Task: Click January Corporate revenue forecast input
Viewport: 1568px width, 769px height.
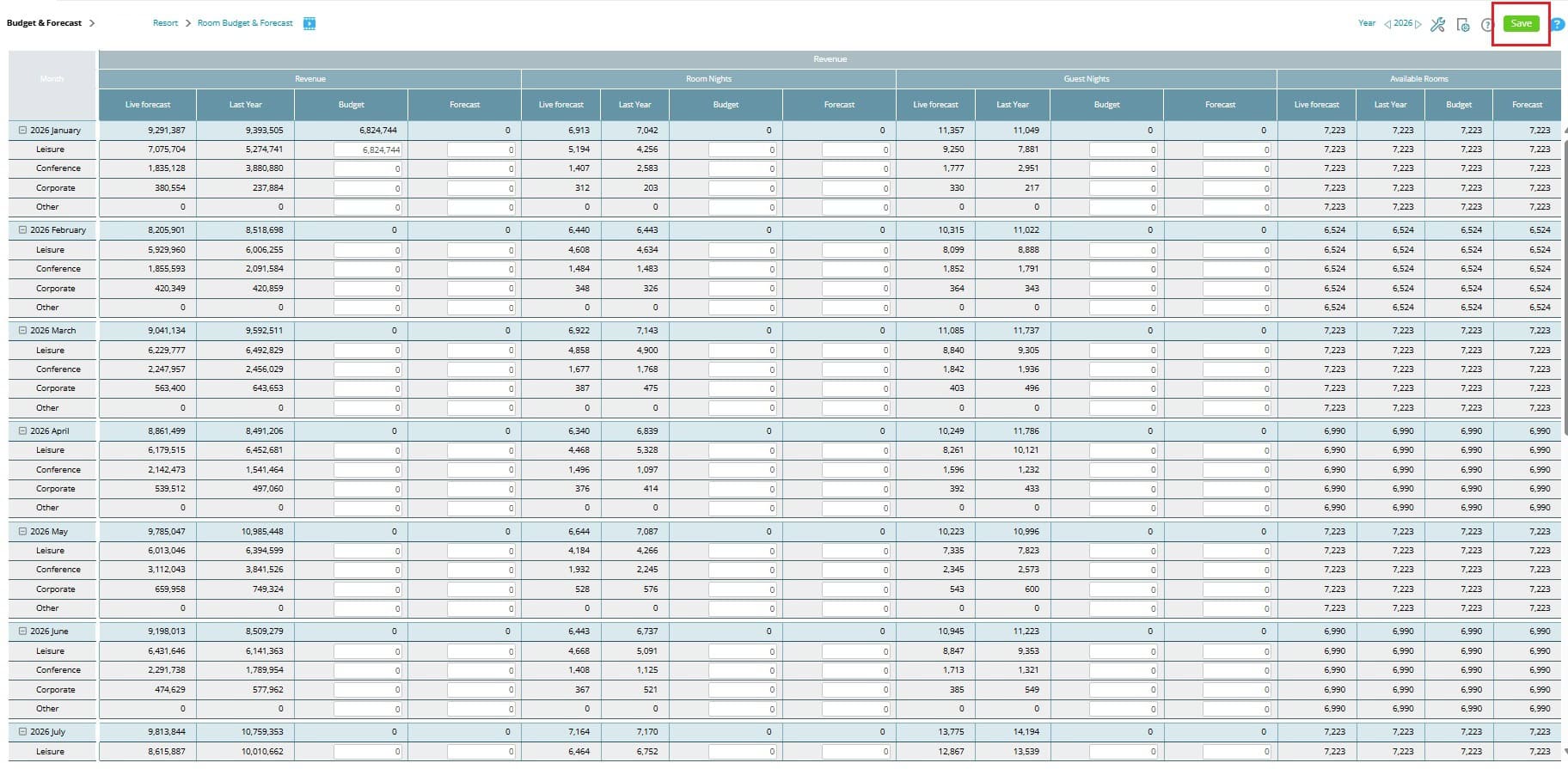Action: click(481, 188)
